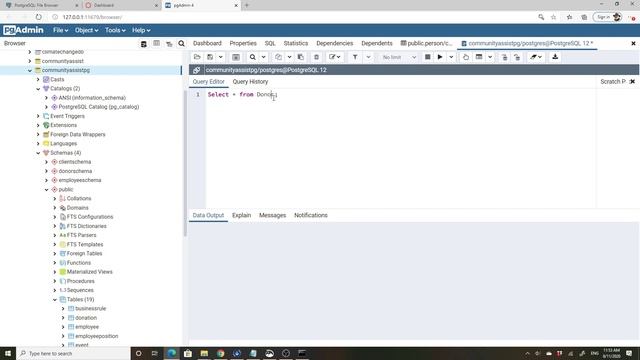
Task: Click the Filtered Rows icon in Browser header
Action: pos(169,44)
